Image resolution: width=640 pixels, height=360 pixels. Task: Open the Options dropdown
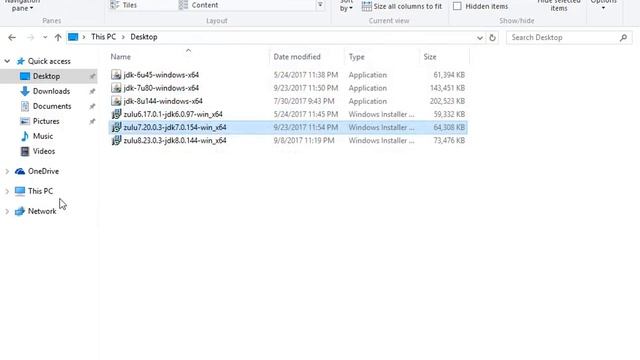pos(603,5)
